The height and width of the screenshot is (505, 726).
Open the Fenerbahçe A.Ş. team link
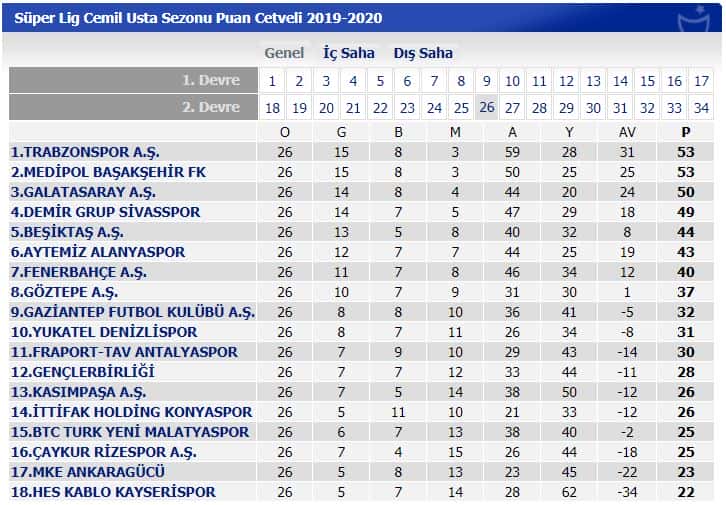tap(79, 272)
